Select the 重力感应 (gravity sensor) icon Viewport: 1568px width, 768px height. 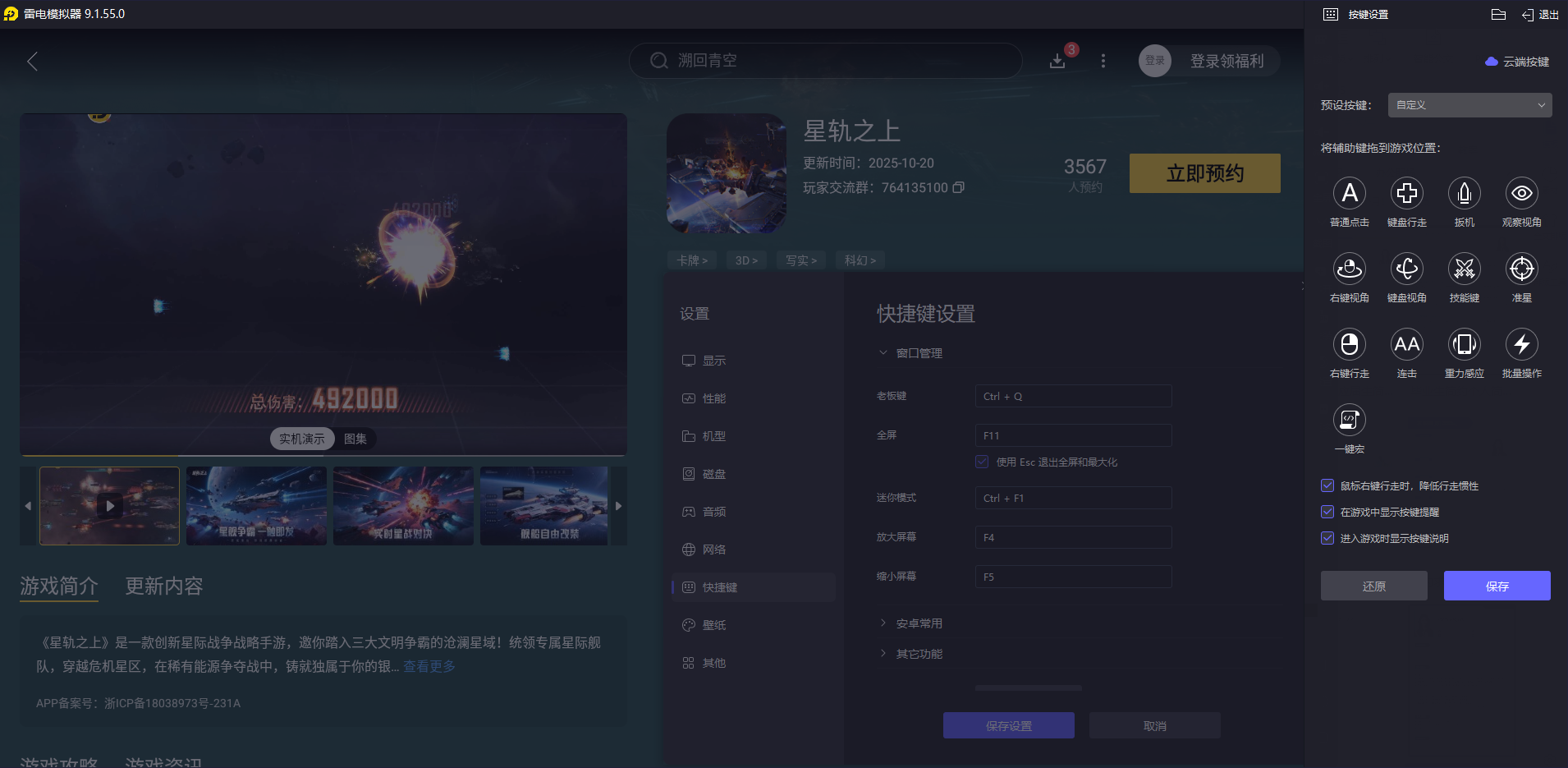(x=1464, y=345)
